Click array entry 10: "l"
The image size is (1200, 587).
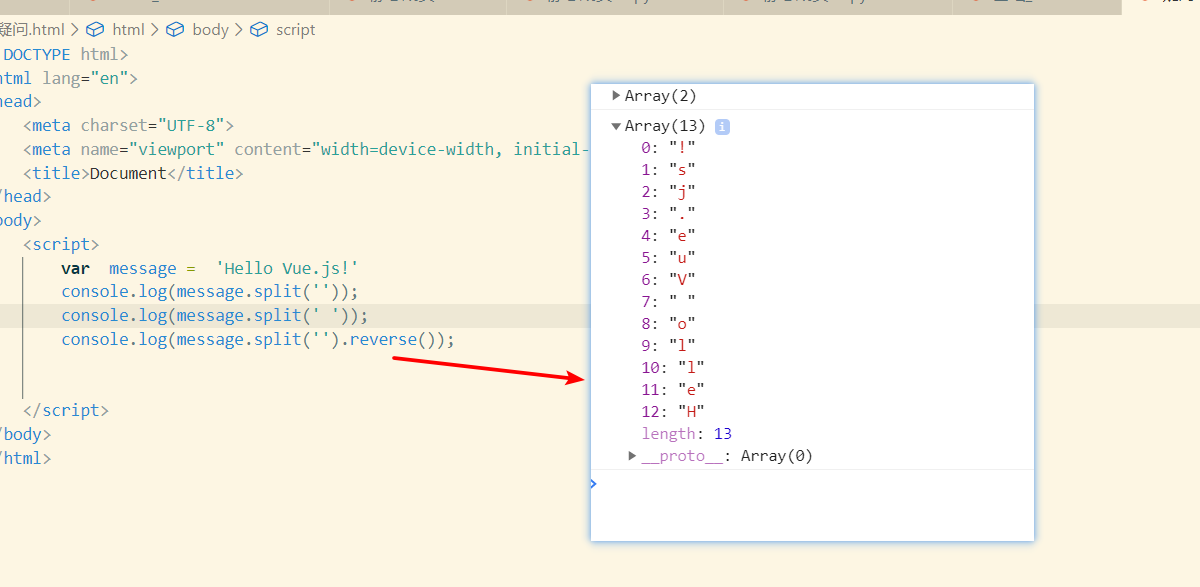point(673,368)
